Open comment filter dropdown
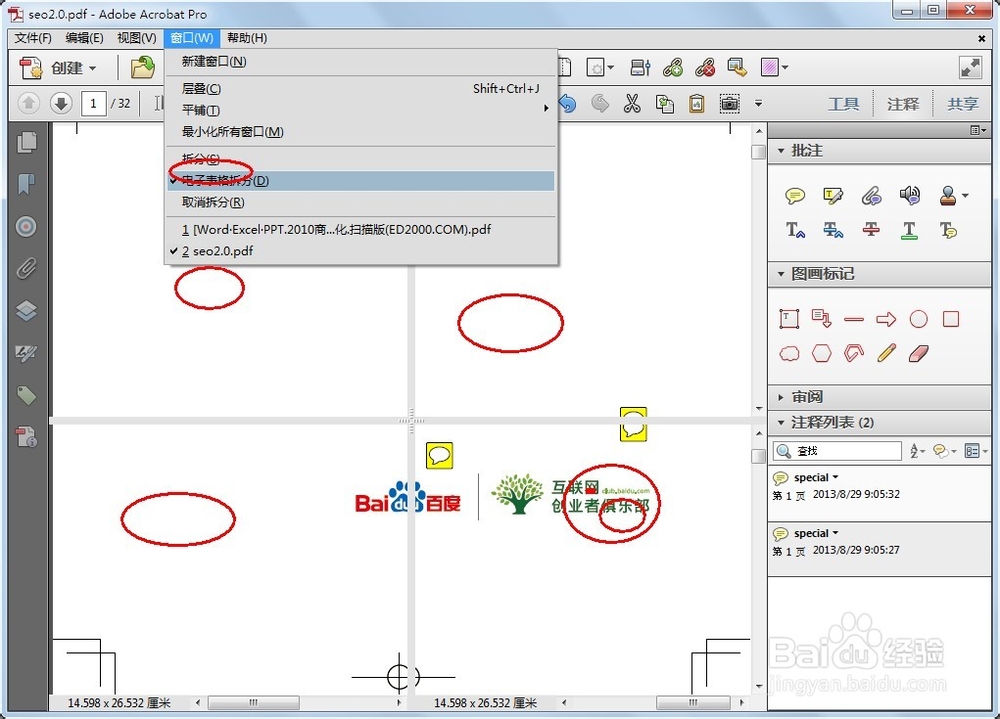 click(x=945, y=451)
